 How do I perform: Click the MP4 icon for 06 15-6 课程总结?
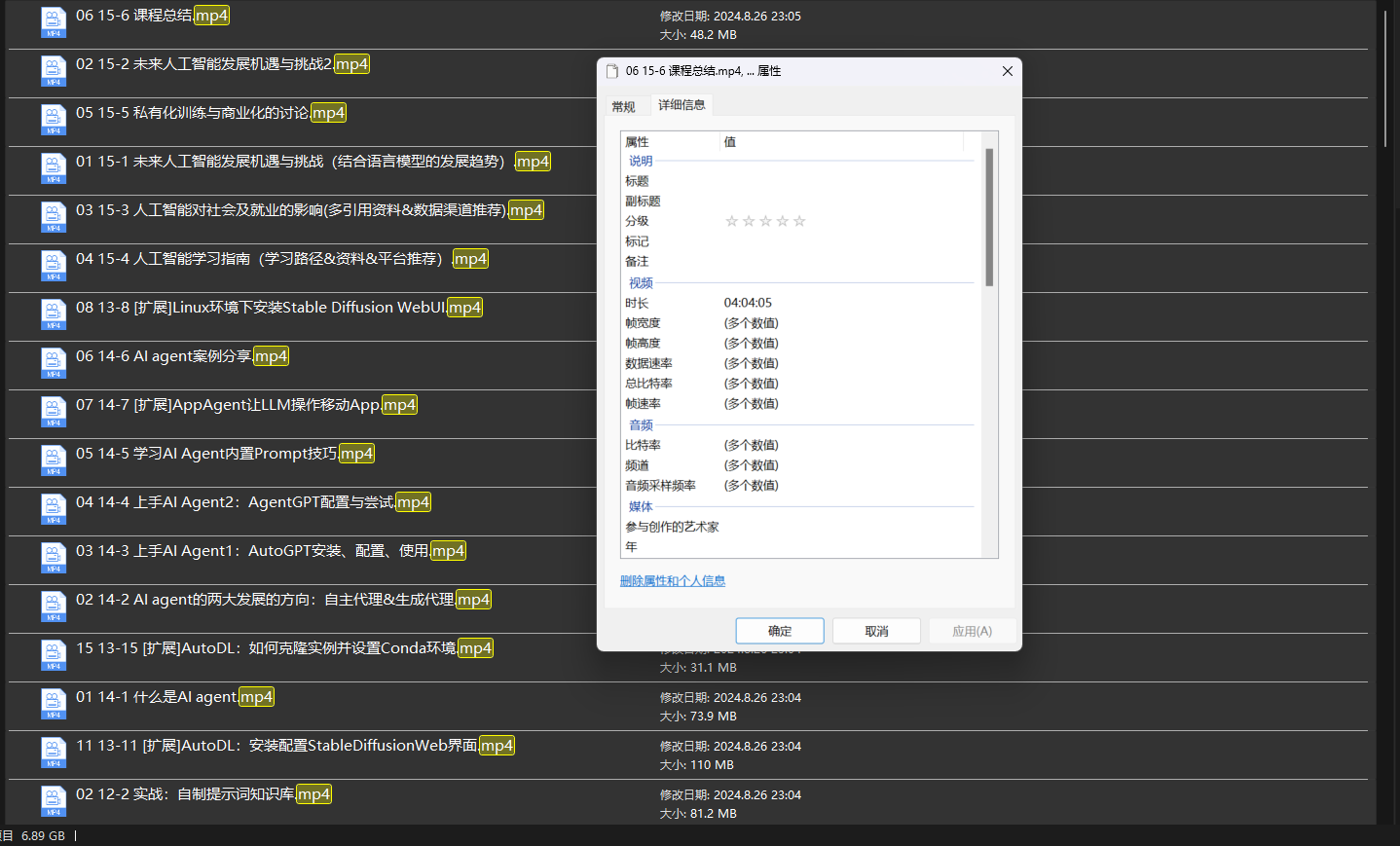(x=54, y=23)
